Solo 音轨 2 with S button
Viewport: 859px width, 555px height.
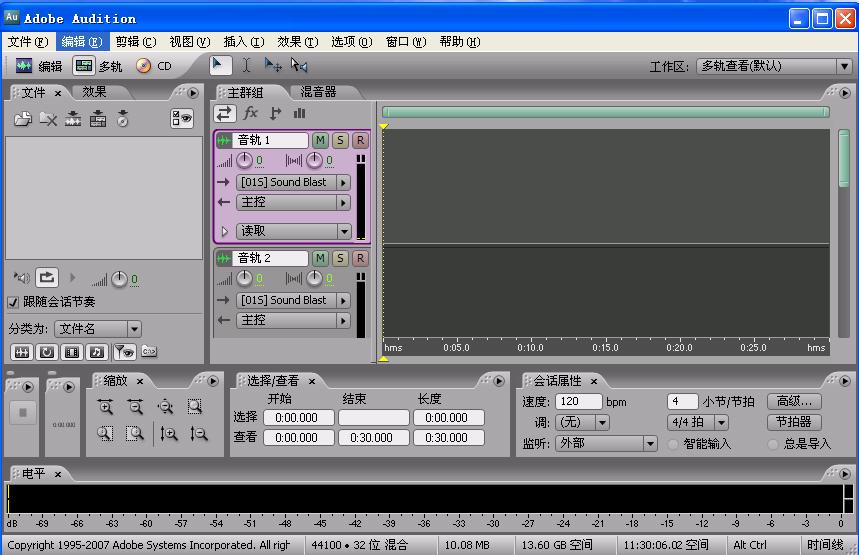point(340,258)
